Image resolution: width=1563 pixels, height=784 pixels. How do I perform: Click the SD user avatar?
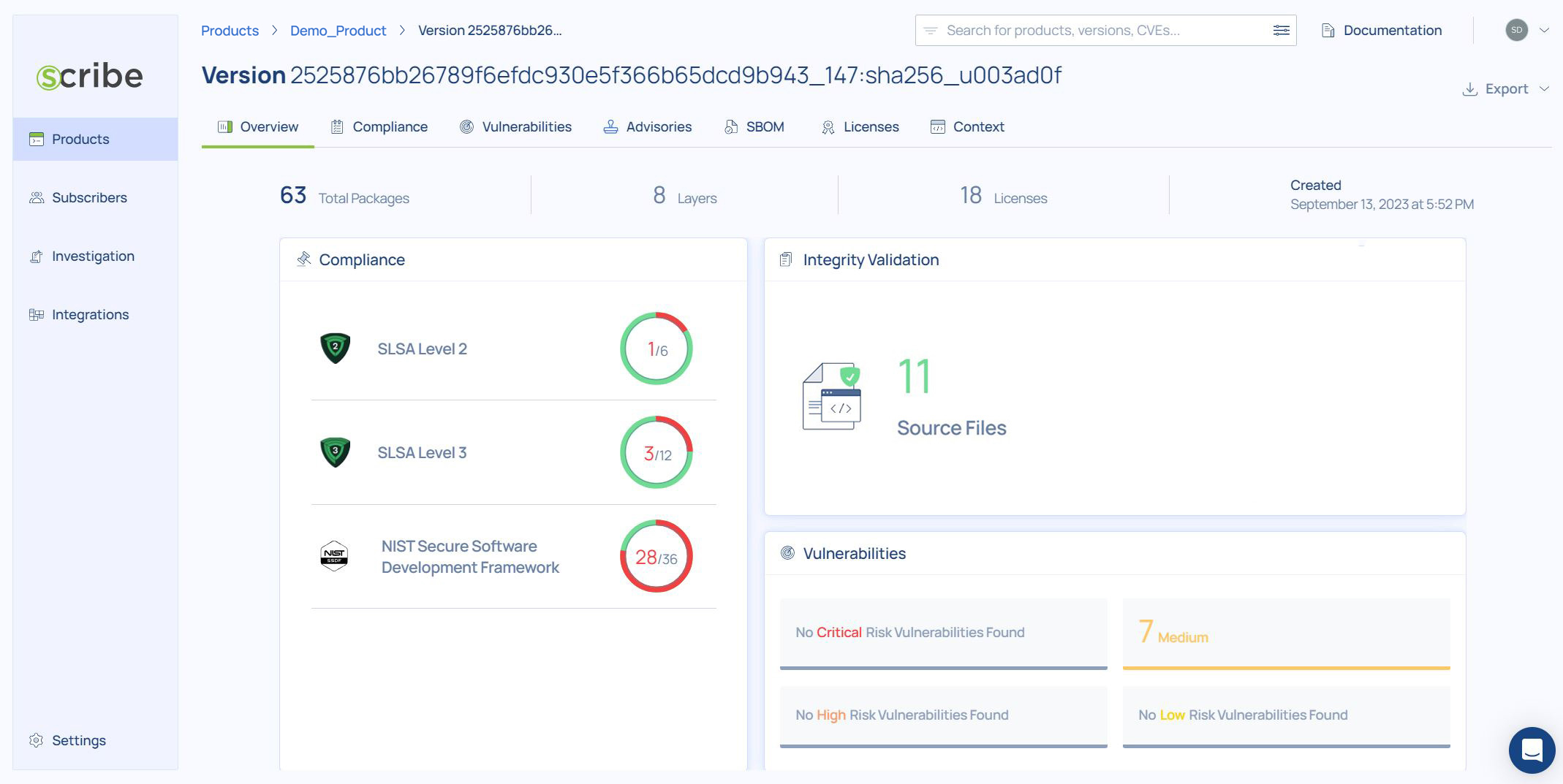click(1517, 30)
